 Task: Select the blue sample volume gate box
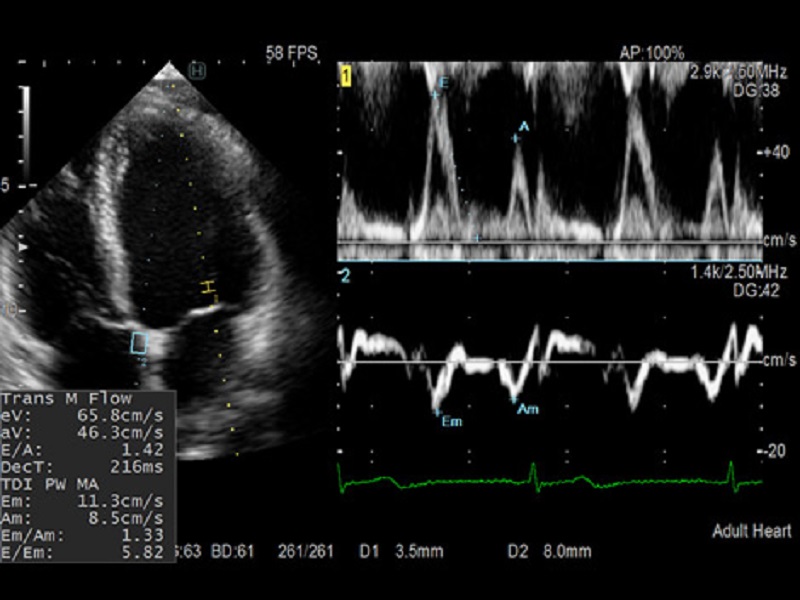pyautogui.click(x=140, y=343)
